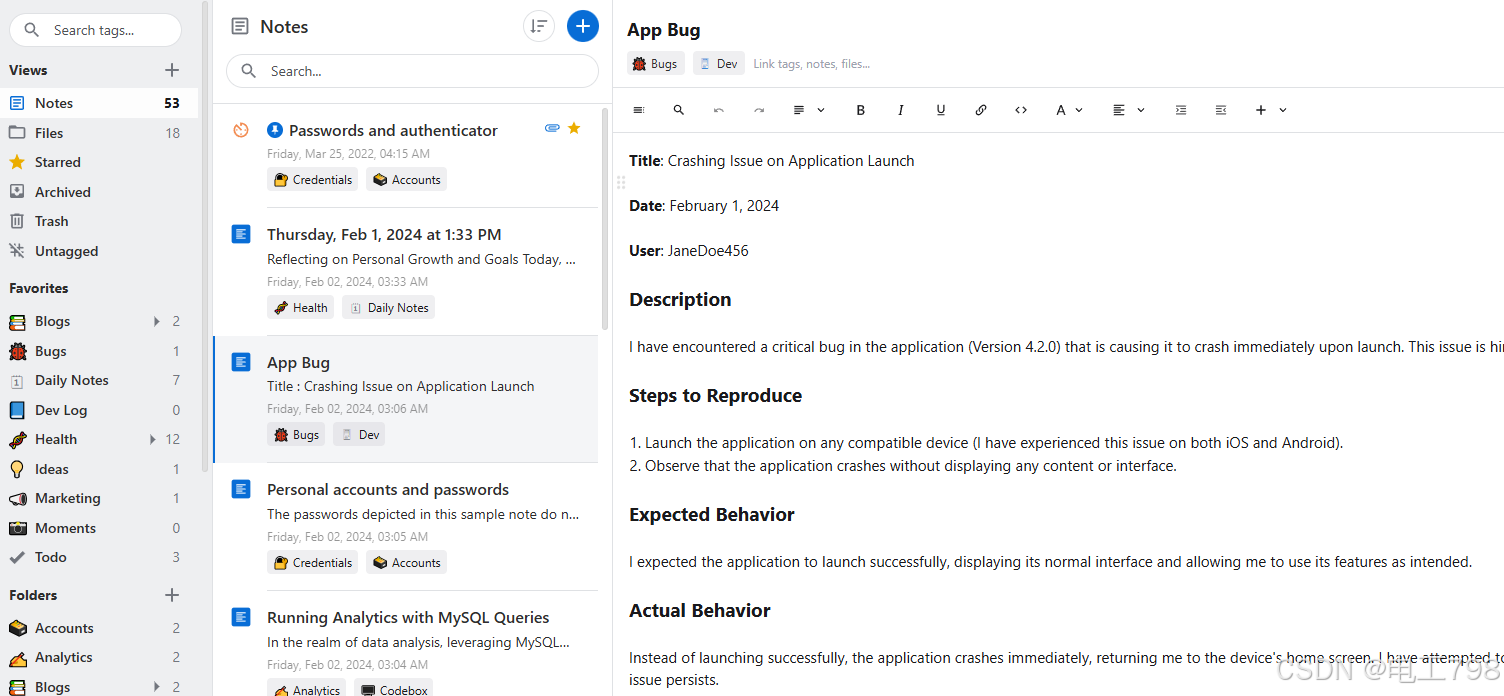Open the notes sort and display options

pyautogui.click(x=539, y=27)
